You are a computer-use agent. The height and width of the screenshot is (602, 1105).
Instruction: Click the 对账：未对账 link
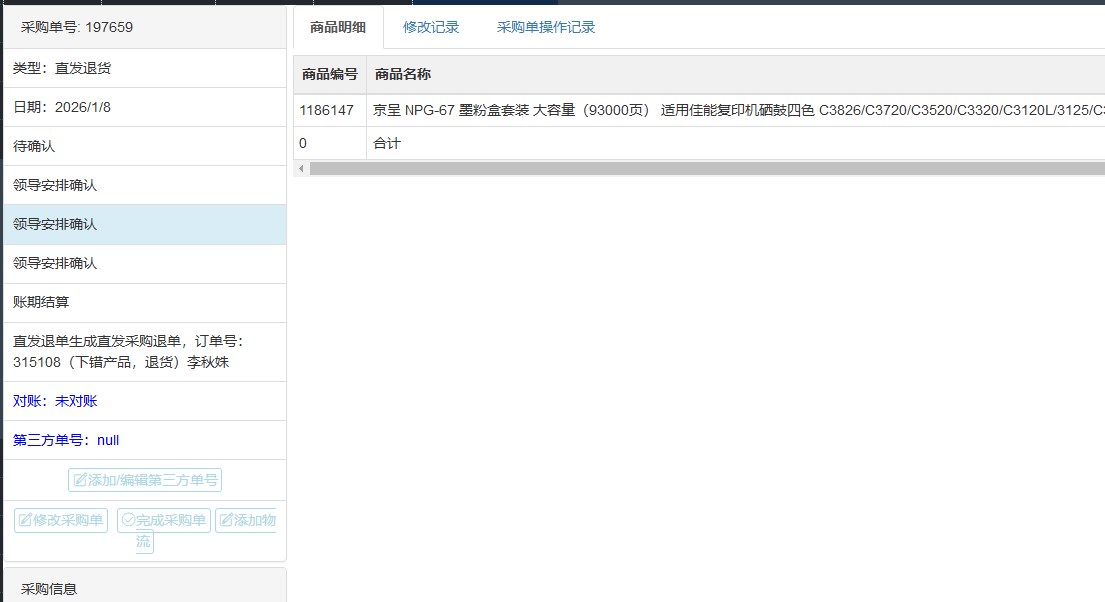click(55, 401)
